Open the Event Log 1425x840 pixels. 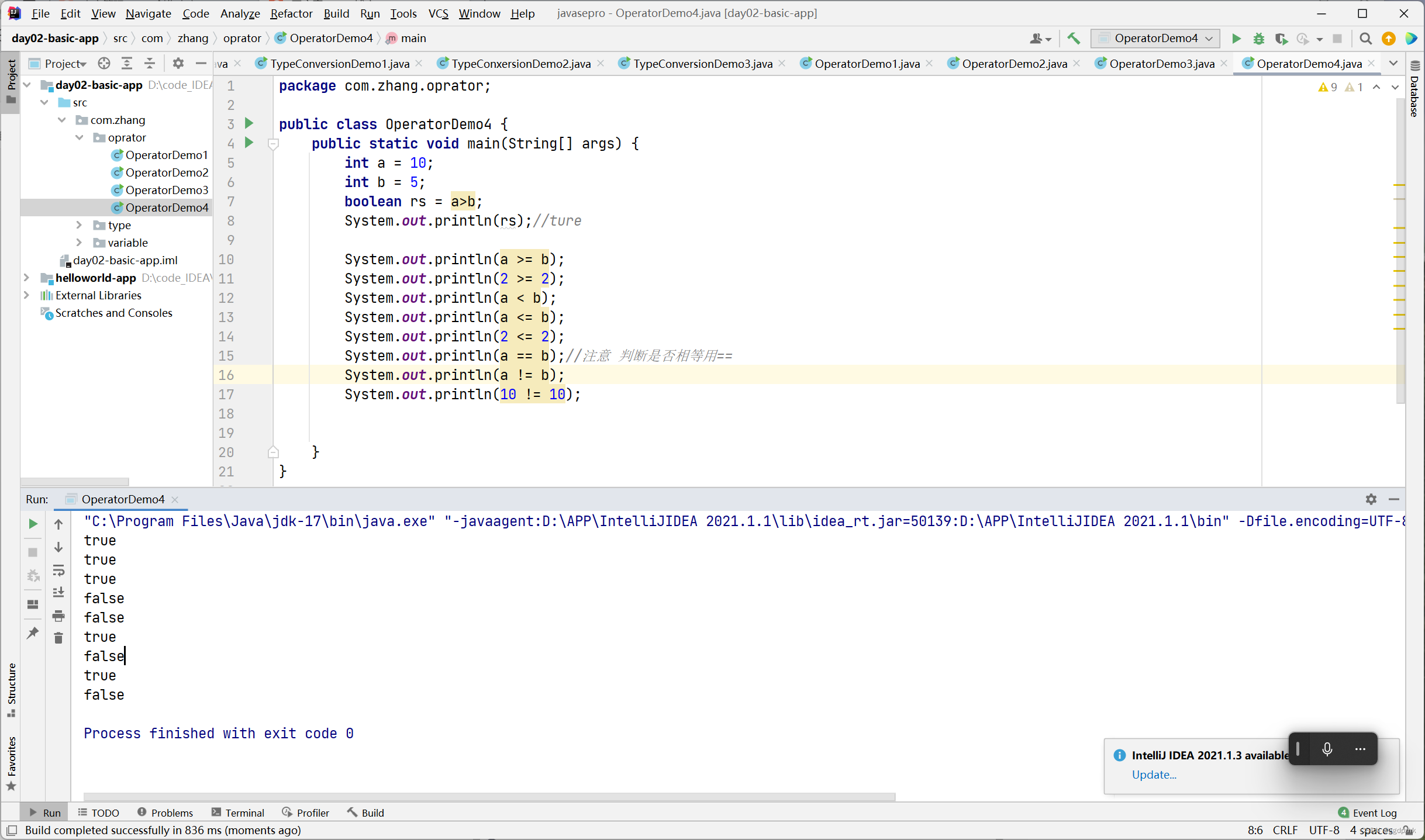(1367, 813)
